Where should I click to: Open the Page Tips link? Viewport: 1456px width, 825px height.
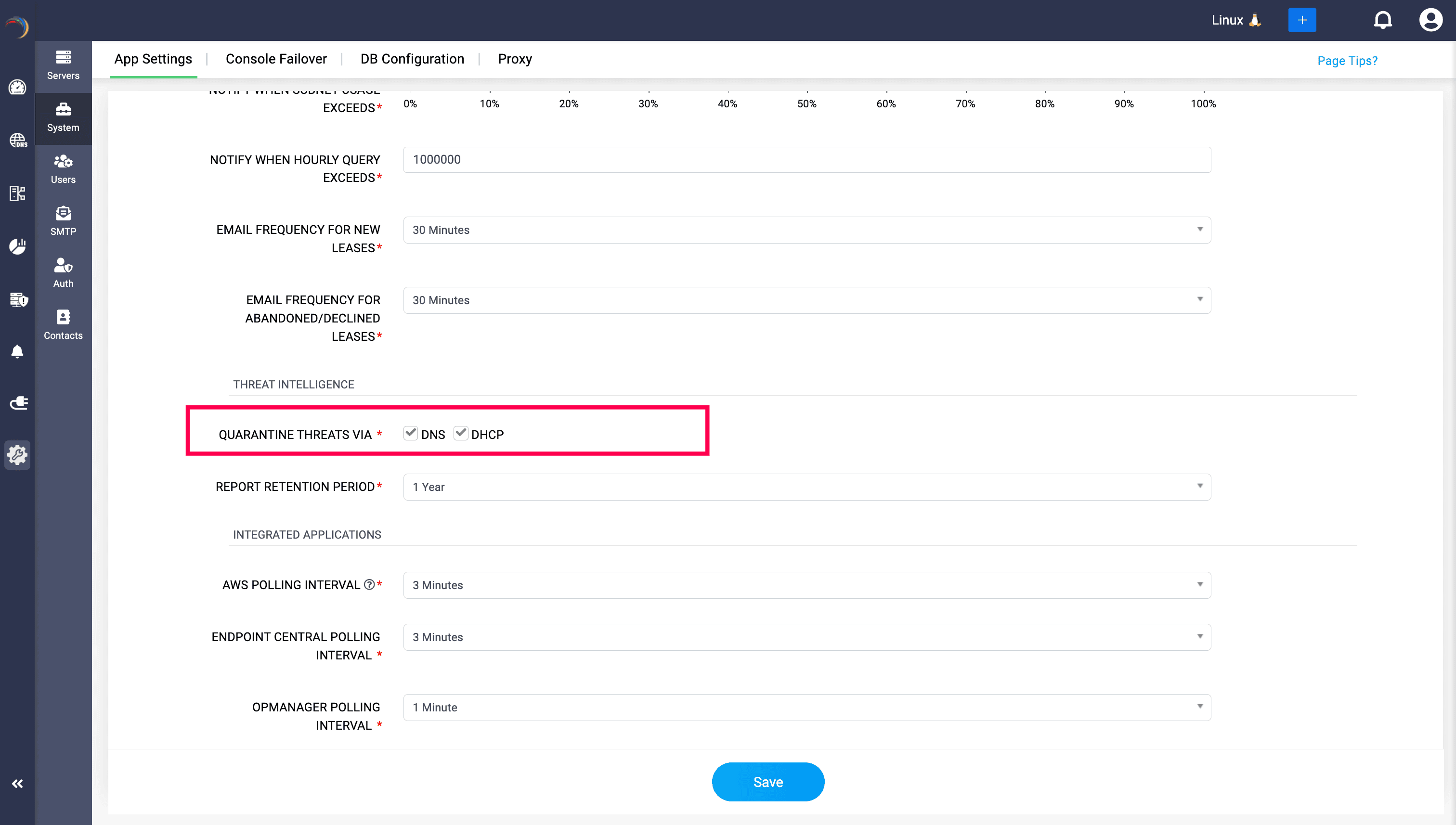1348,60
